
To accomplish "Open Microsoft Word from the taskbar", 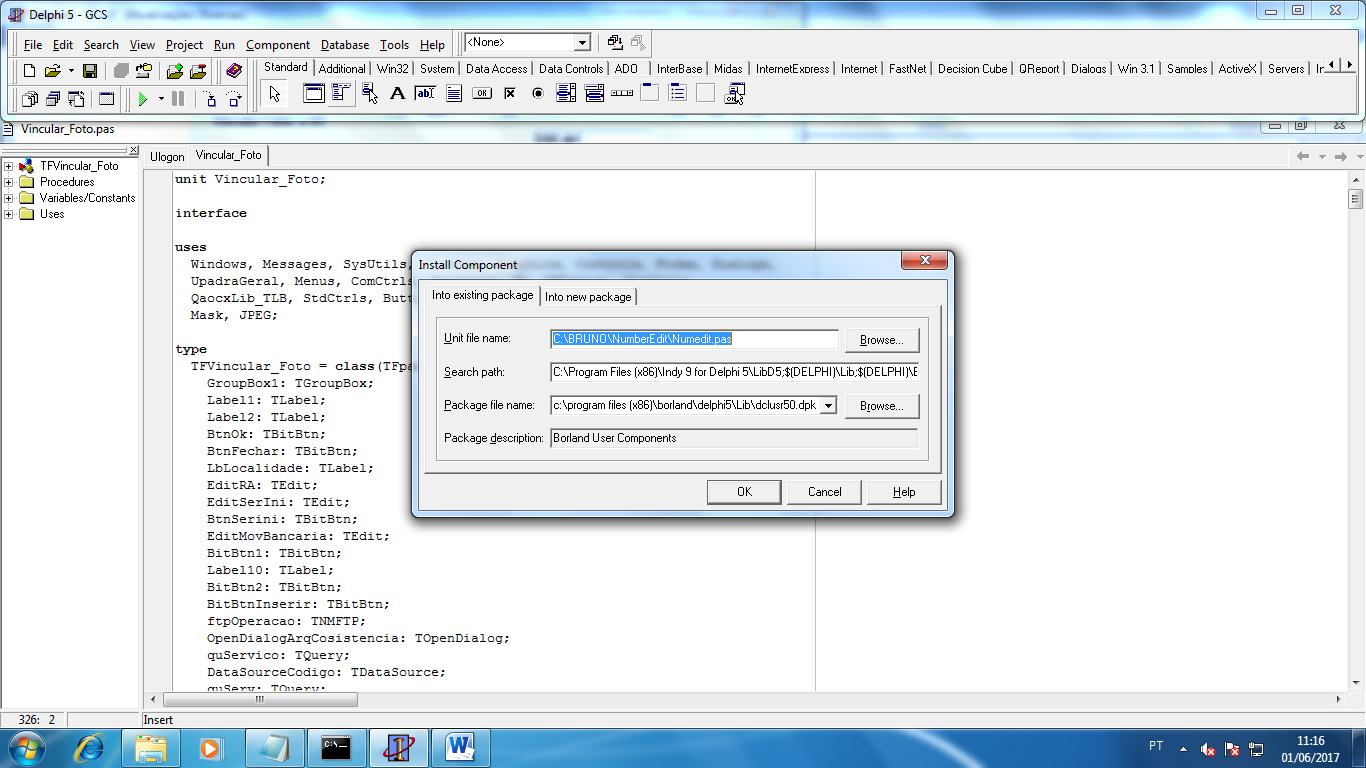I will [460, 747].
